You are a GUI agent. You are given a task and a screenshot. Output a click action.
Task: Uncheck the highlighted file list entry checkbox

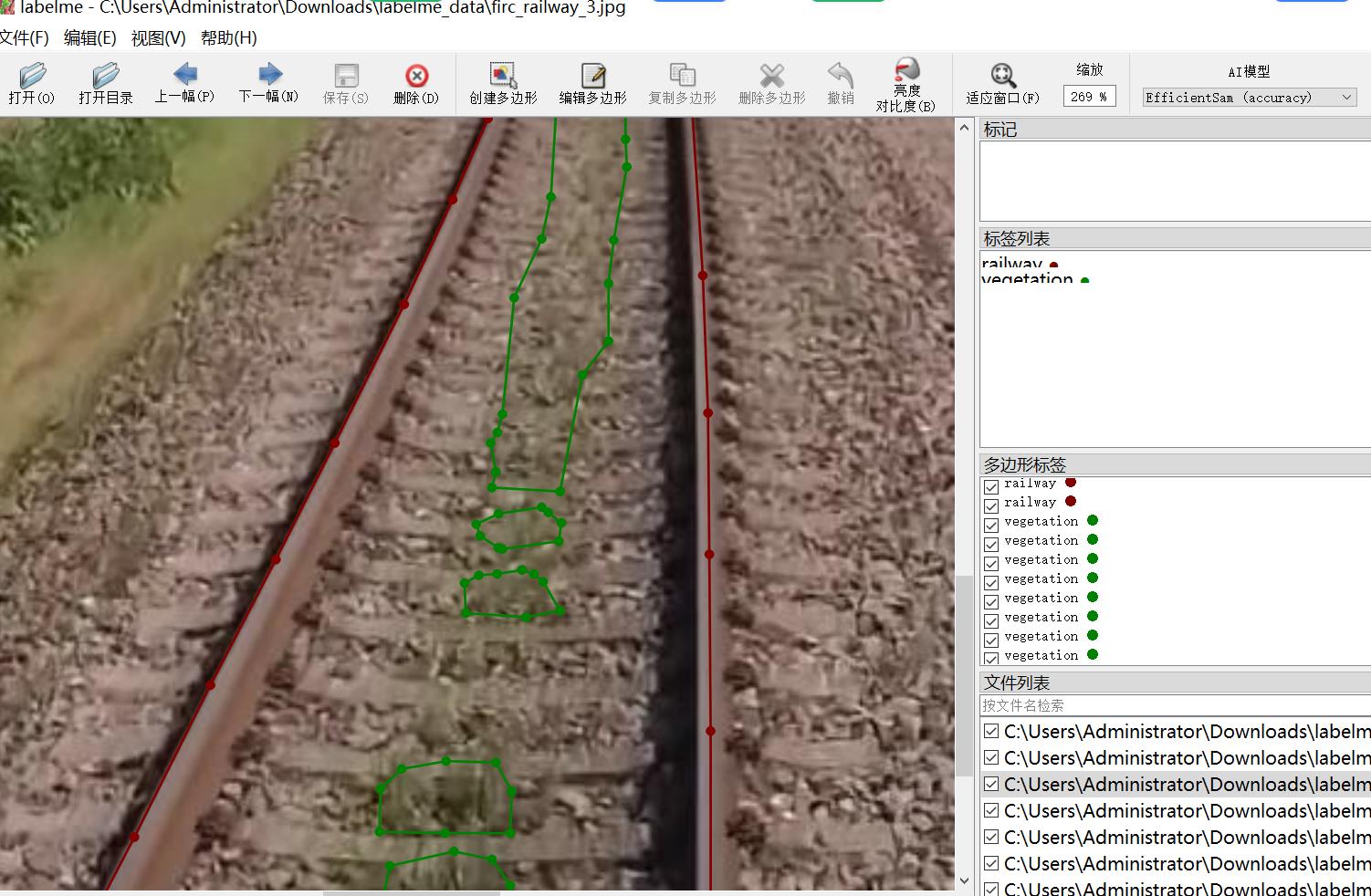(x=991, y=784)
